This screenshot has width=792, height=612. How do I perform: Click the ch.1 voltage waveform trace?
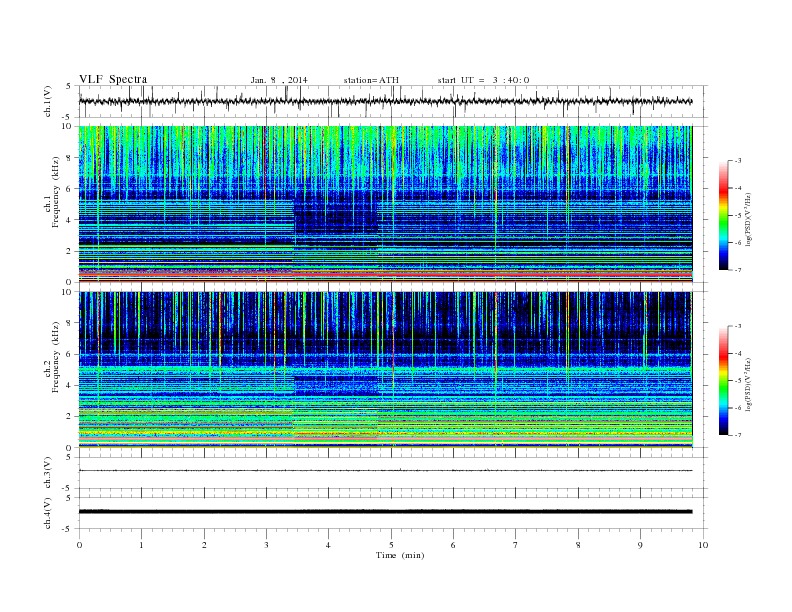385,101
